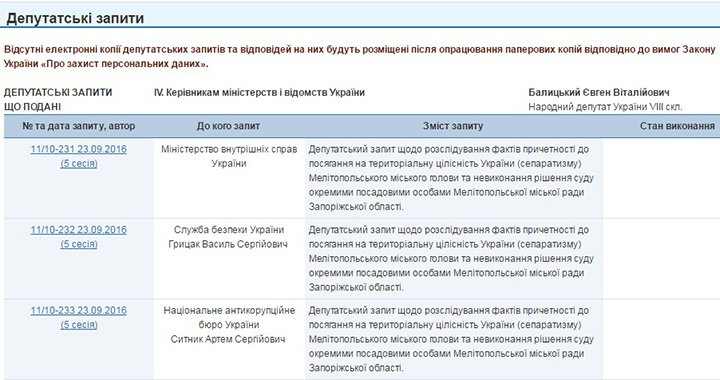Click request description in row 11/10-232
The width and height of the screenshot is (720, 380).
[x=451, y=259]
